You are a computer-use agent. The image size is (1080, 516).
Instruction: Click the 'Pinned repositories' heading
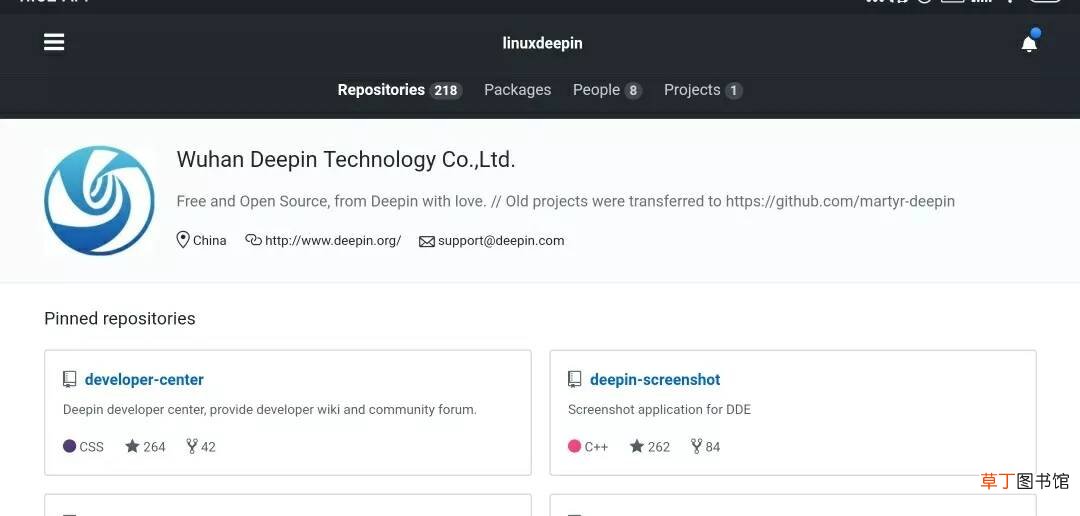click(120, 318)
